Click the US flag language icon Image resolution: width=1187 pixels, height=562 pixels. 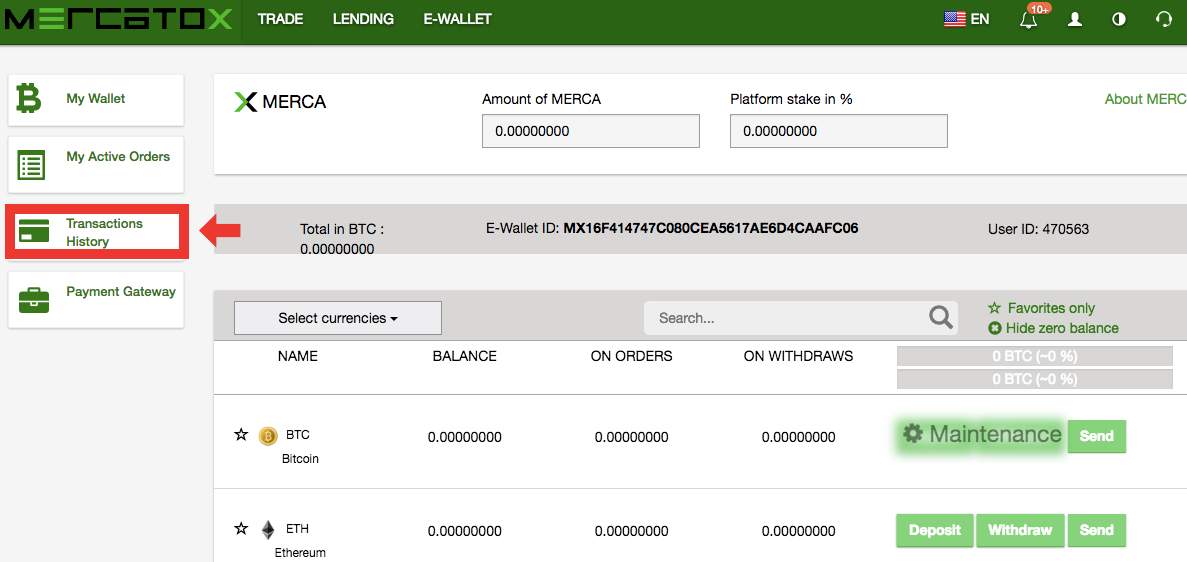tap(955, 20)
